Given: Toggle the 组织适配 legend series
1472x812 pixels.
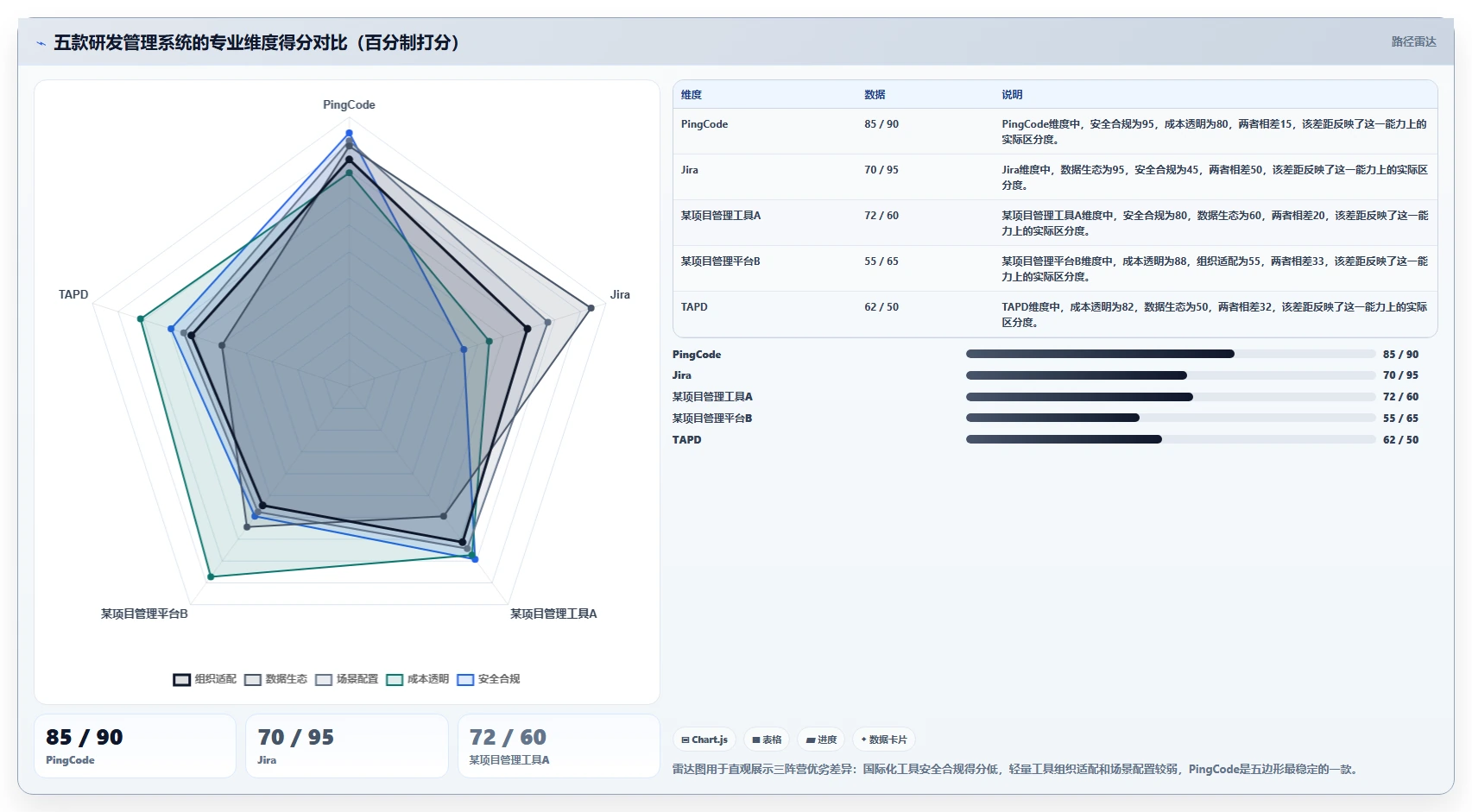Looking at the screenshot, I should tap(205, 679).
